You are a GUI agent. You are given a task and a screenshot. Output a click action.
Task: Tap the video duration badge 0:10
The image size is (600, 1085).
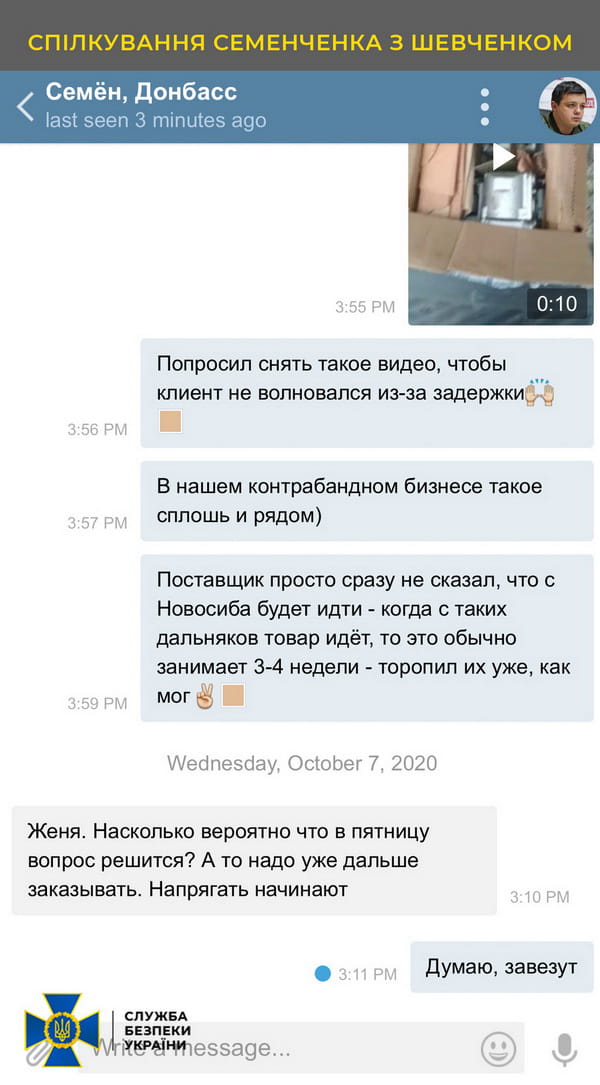[557, 303]
